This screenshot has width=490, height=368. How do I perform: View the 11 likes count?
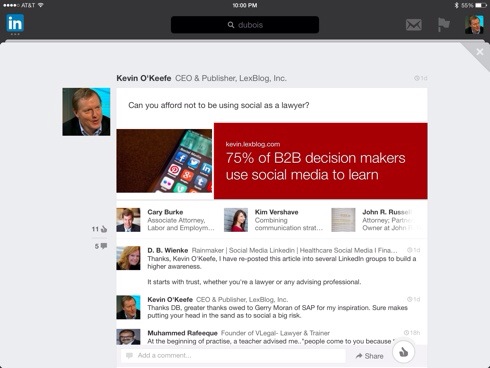tap(99, 229)
